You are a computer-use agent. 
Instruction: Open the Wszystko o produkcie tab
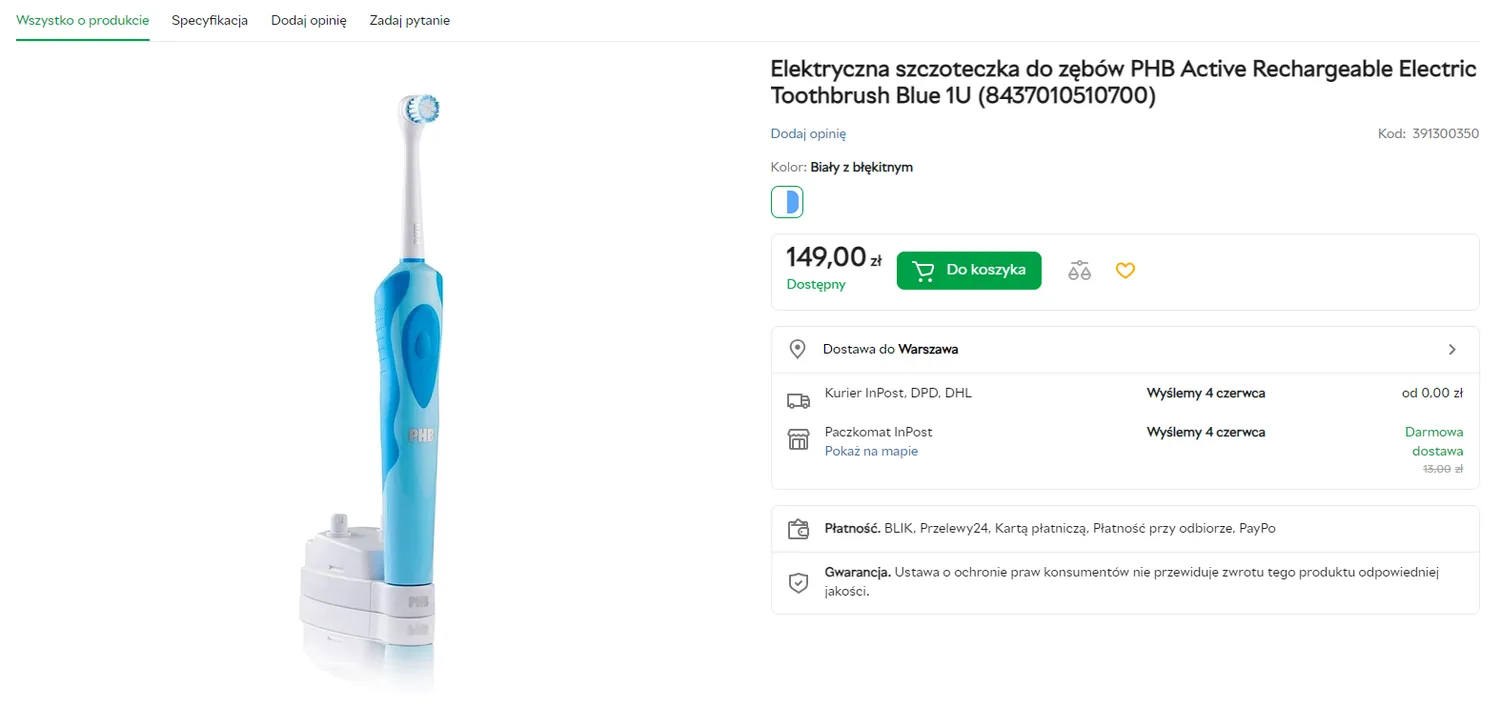coord(83,20)
